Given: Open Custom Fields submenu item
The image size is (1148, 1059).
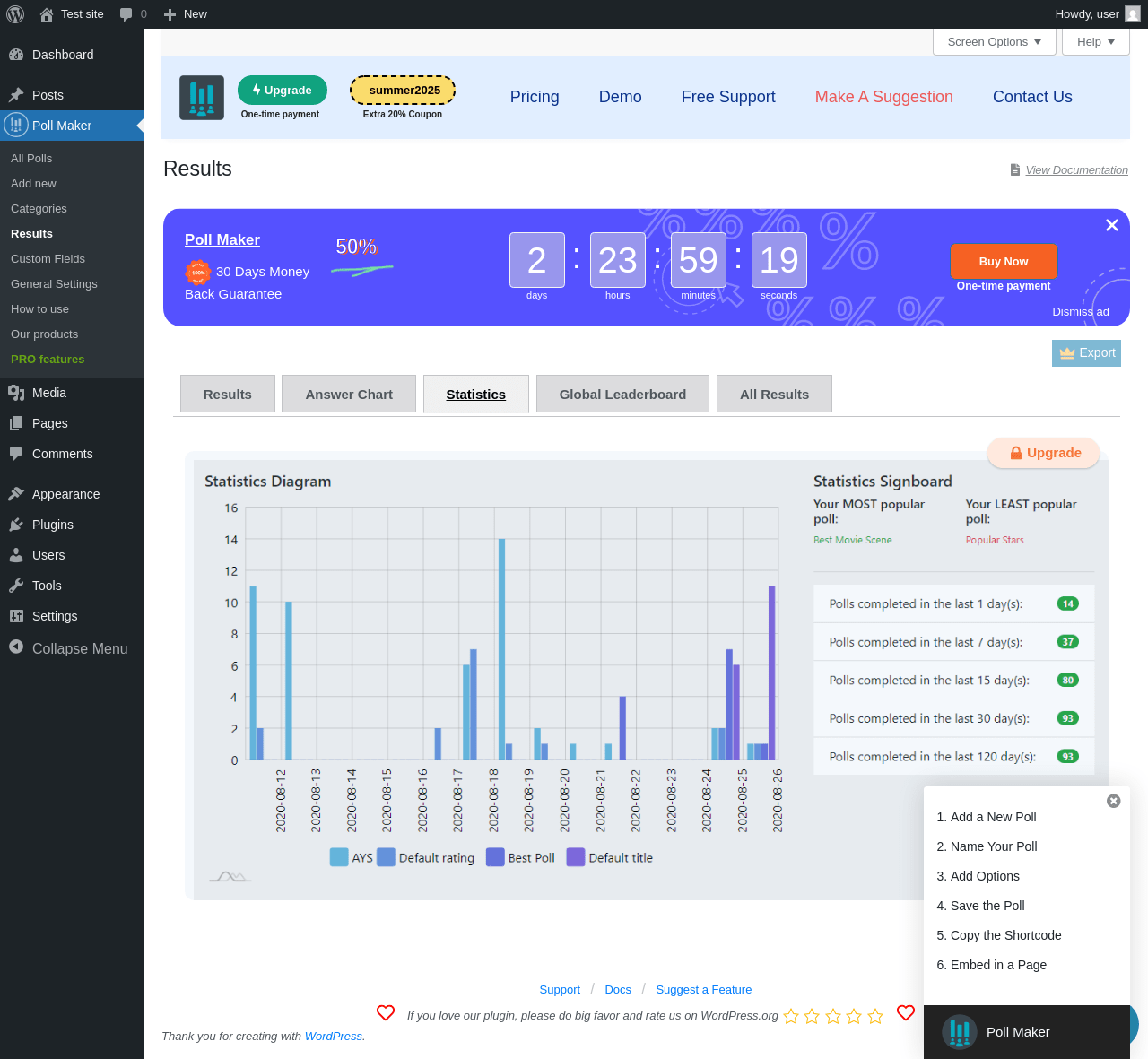Looking at the screenshot, I should coord(48,258).
